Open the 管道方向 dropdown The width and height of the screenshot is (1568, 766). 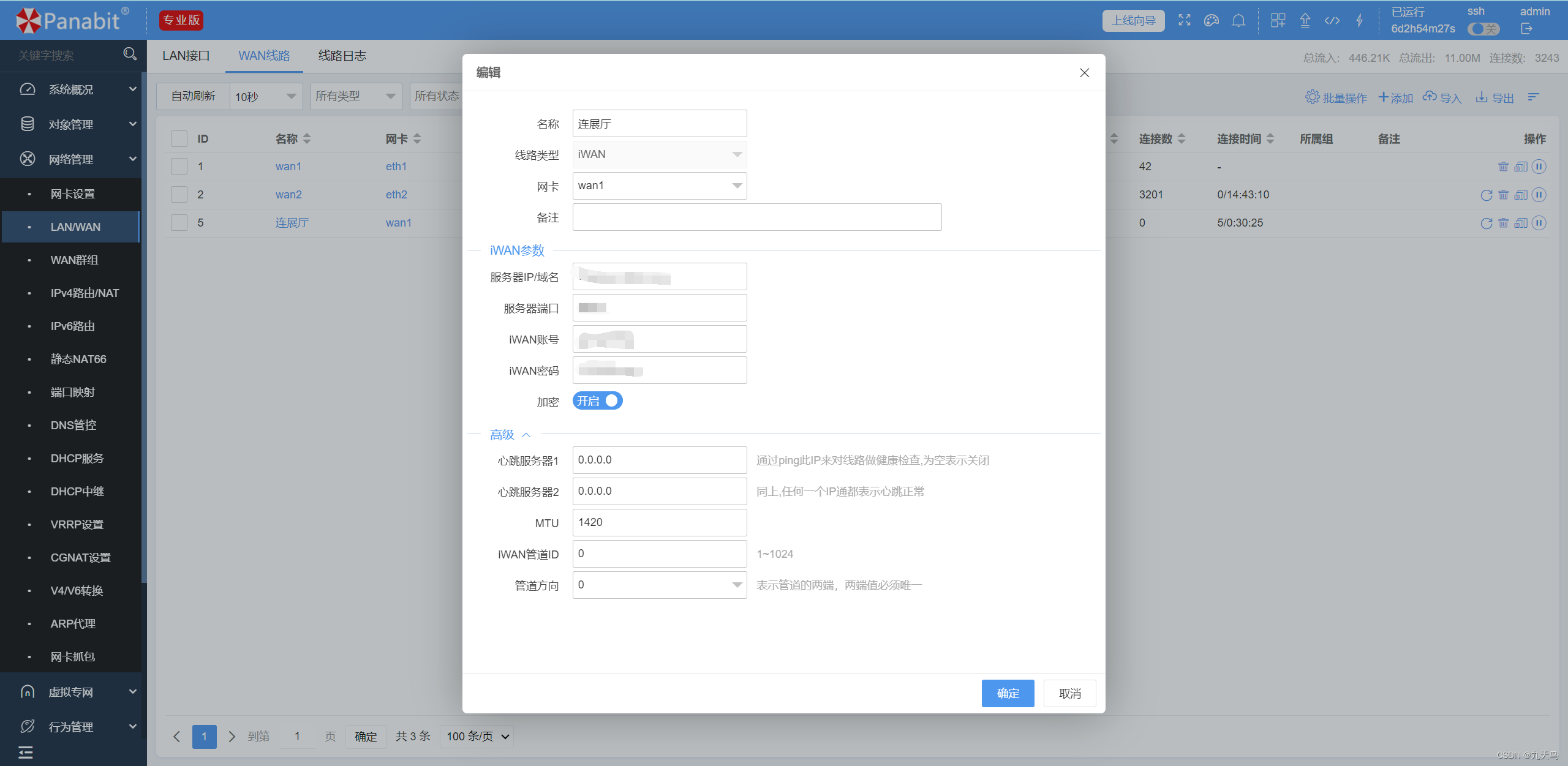(x=659, y=585)
